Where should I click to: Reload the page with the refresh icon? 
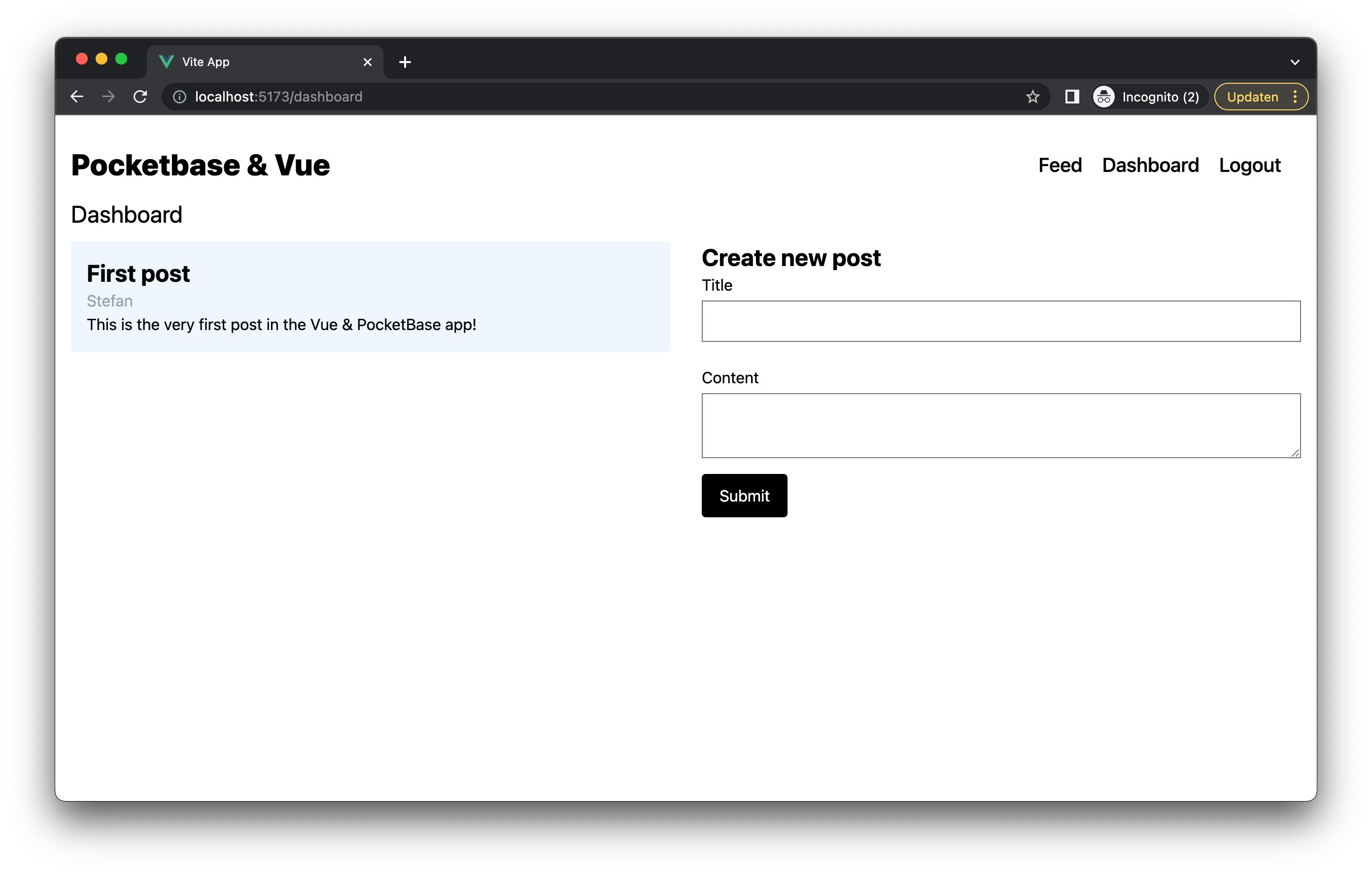point(140,97)
